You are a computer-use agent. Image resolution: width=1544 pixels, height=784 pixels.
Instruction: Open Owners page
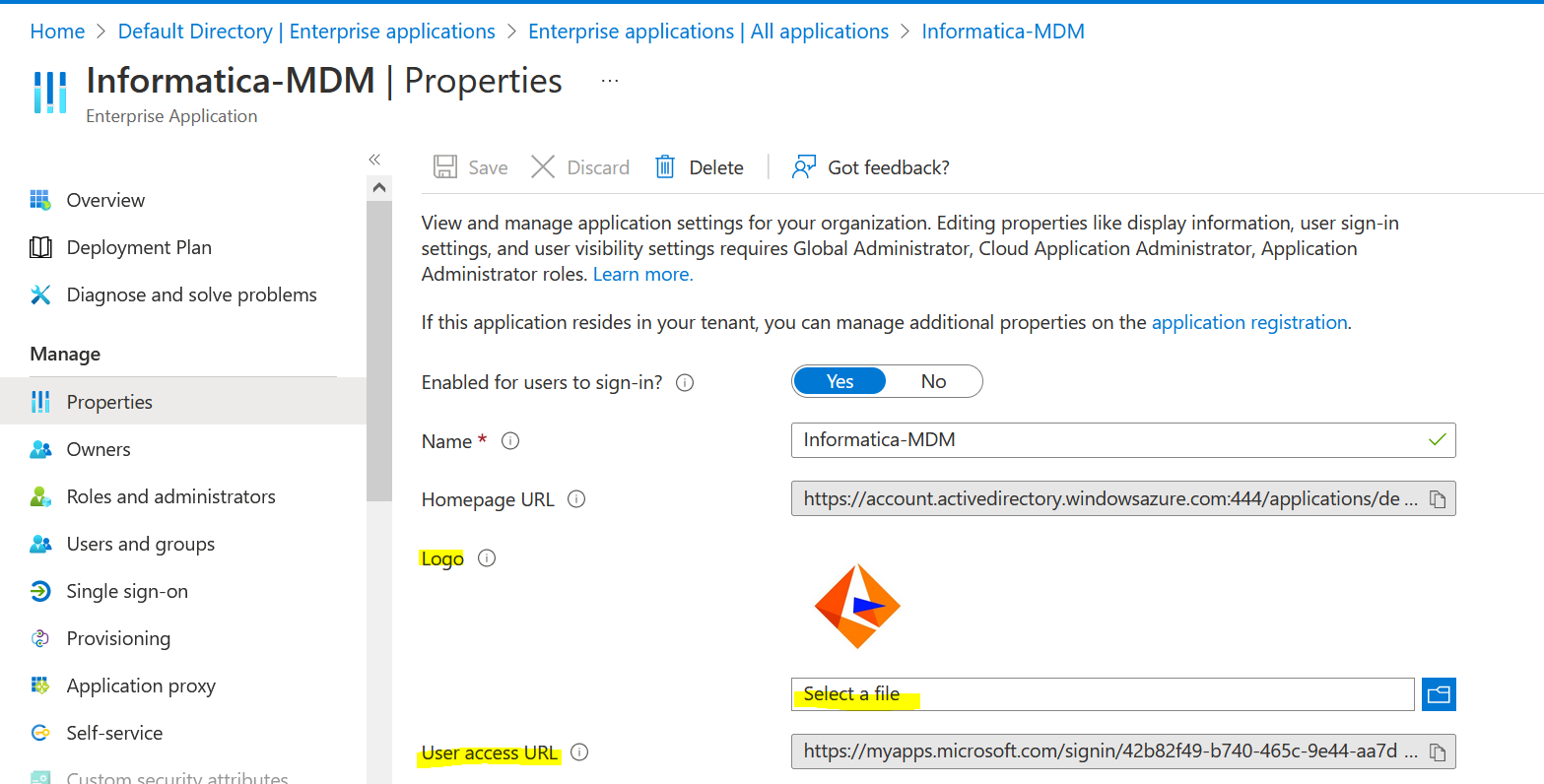click(99, 449)
